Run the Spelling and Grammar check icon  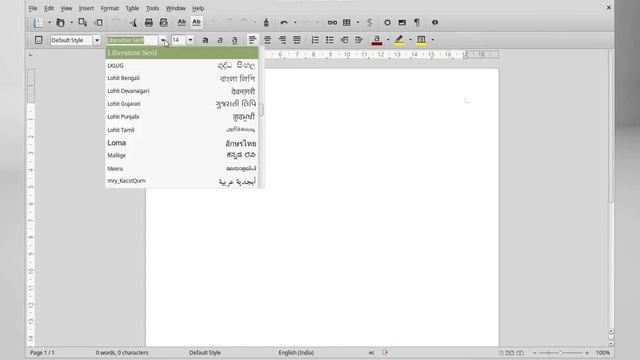click(x=182, y=22)
